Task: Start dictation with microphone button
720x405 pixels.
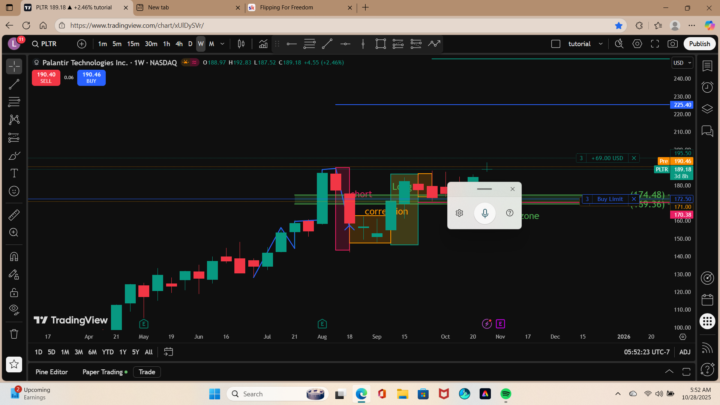Action: [x=484, y=213]
